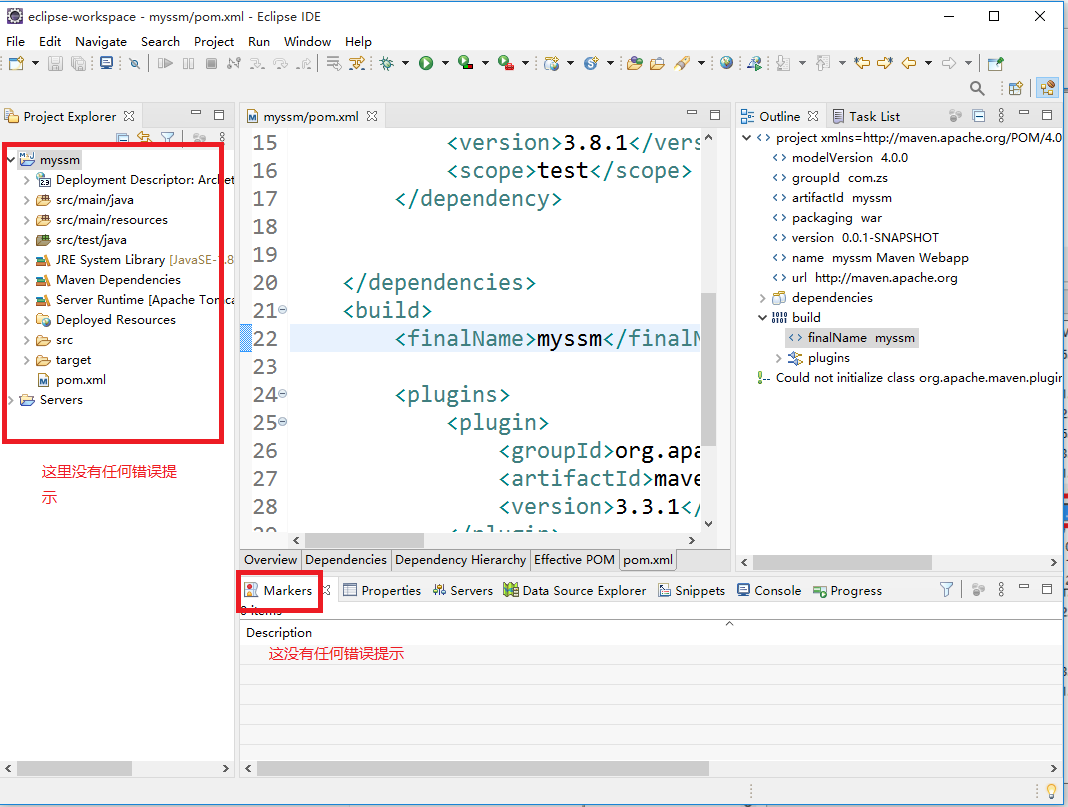Open the Data Source Explorer tab
The height and width of the screenshot is (807, 1068).
pos(575,590)
